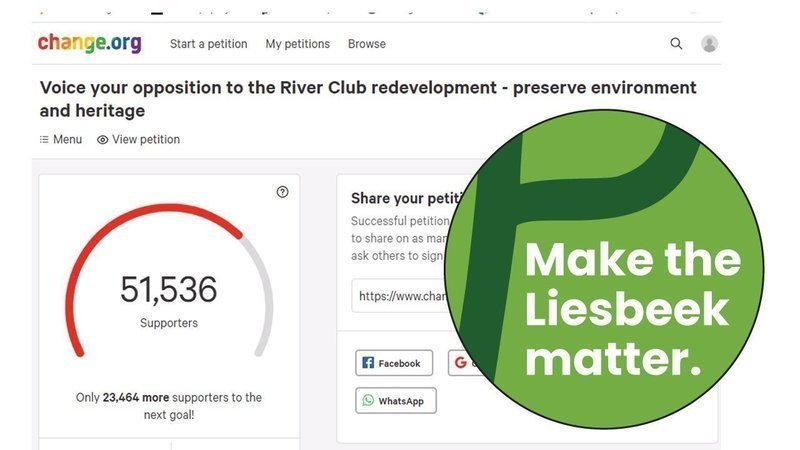Share the petition via WhatsApp
This screenshot has height=450, width=800.
point(396,401)
